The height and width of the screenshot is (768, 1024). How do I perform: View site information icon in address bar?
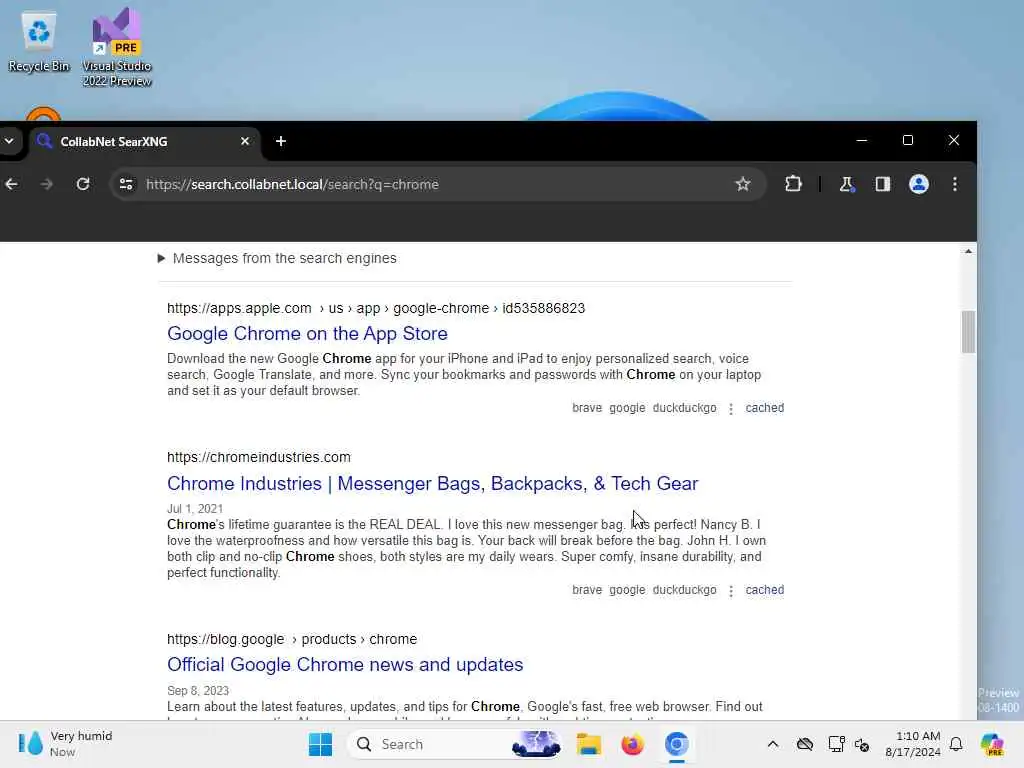pyautogui.click(x=126, y=184)
